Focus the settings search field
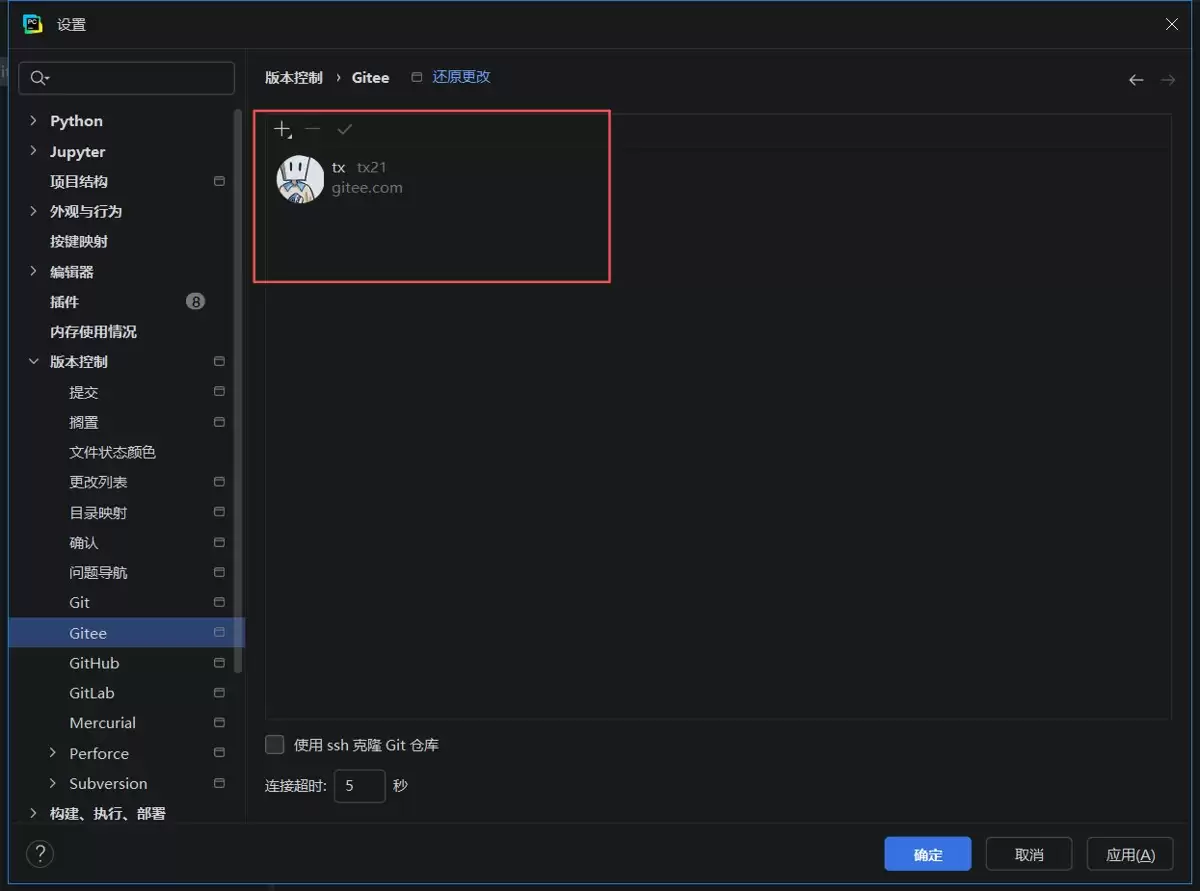This screenshot has width=1200, height=891. (126, 78)
